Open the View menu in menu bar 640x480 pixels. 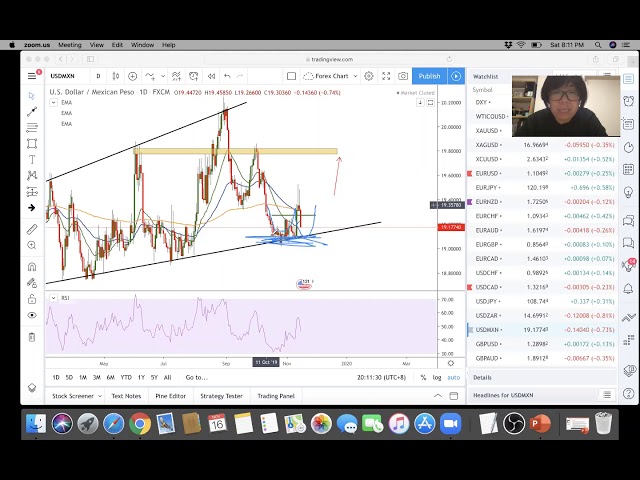click(x=97, y=45)
